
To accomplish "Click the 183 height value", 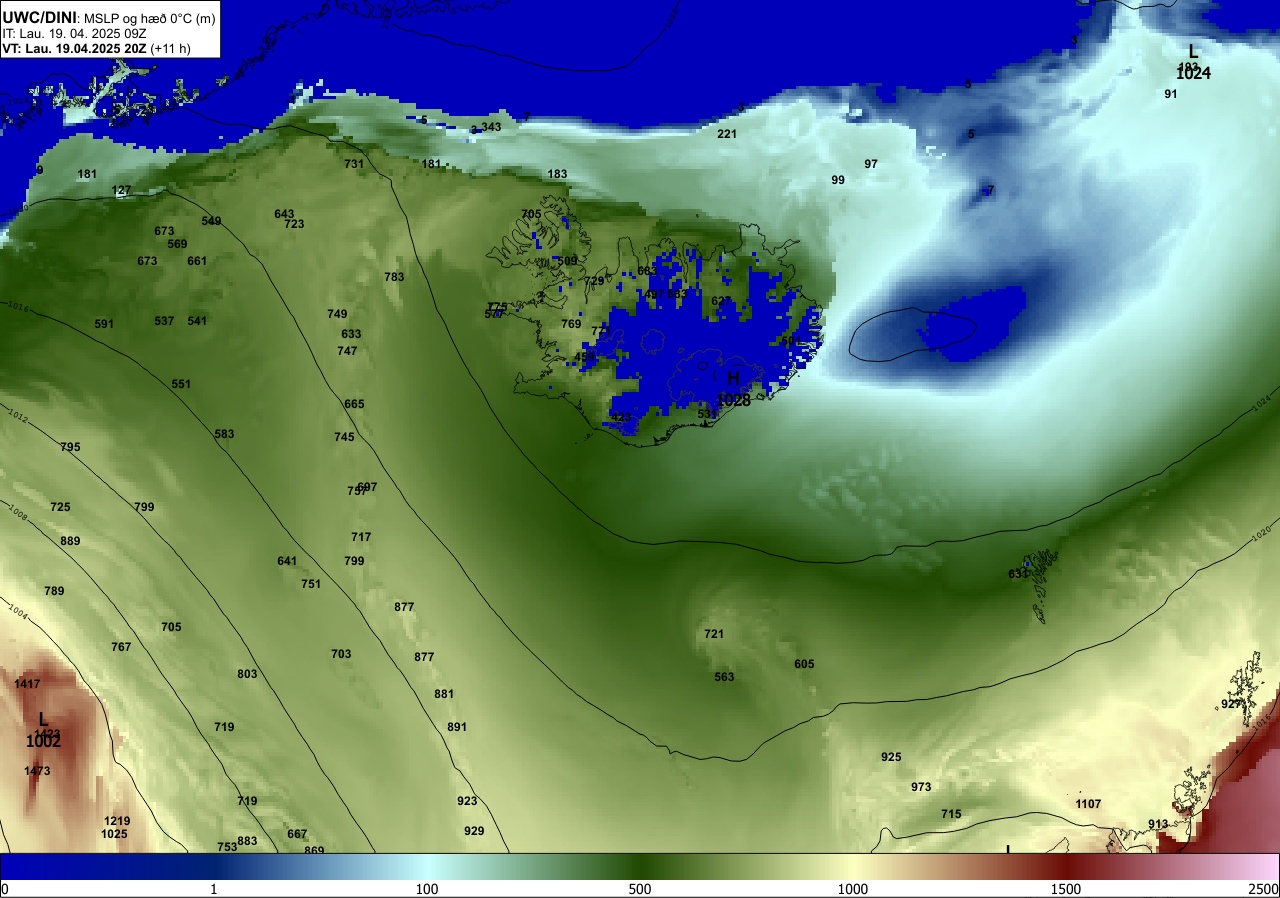I will point(557,174).
